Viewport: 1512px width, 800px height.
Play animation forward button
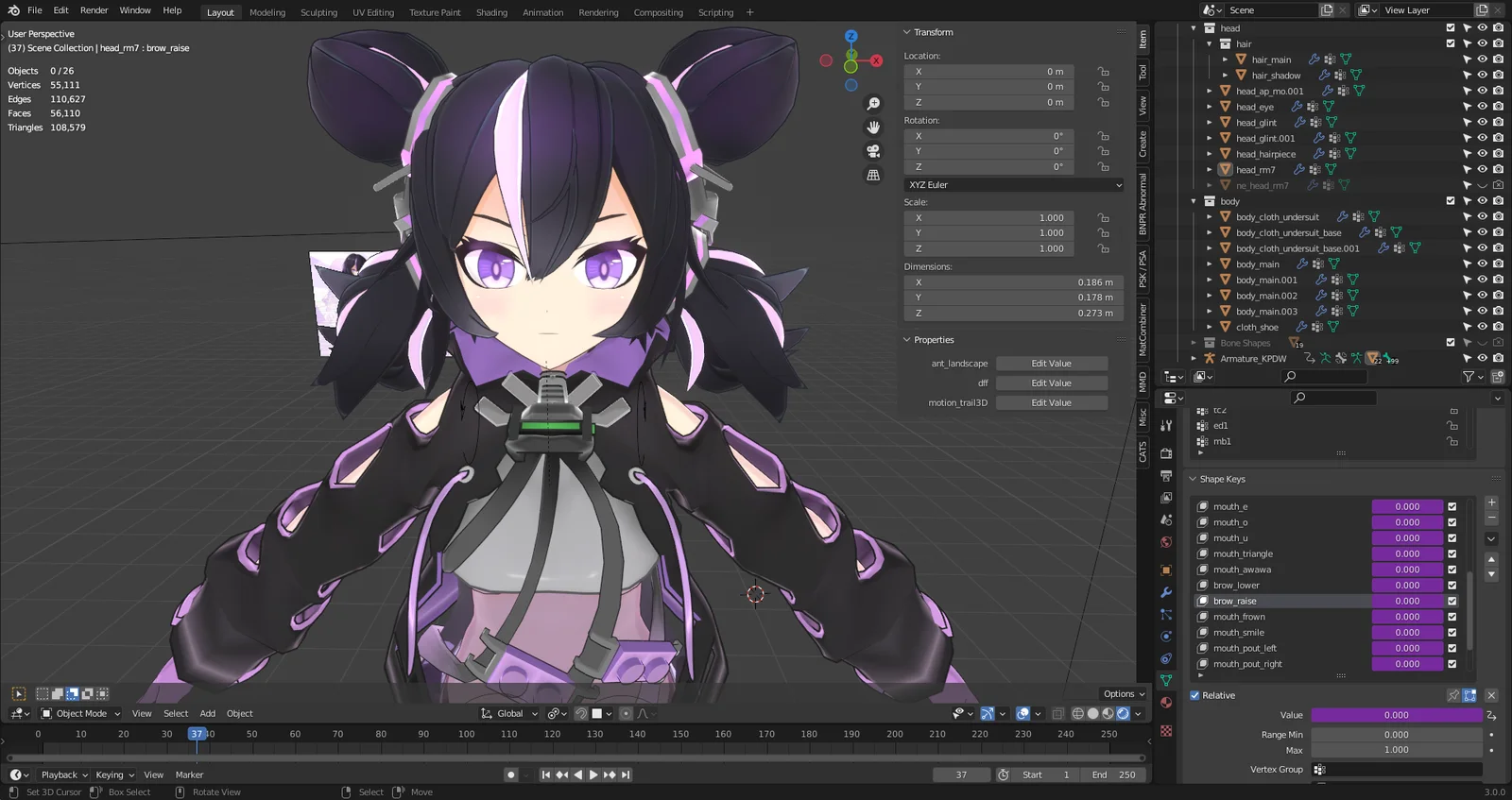coord(593,774)
